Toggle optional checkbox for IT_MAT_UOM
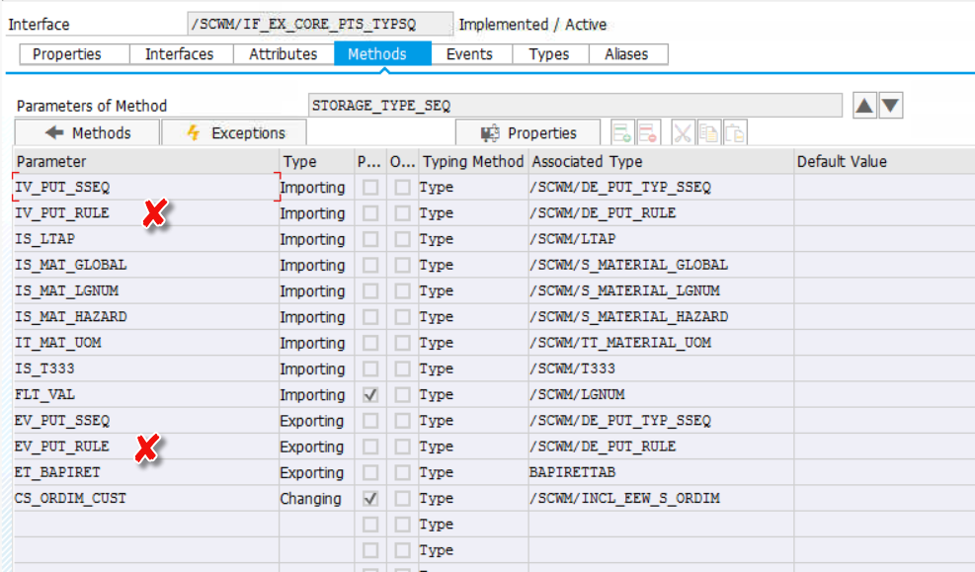This screenshot has height=572, width=975. point(402,343)
